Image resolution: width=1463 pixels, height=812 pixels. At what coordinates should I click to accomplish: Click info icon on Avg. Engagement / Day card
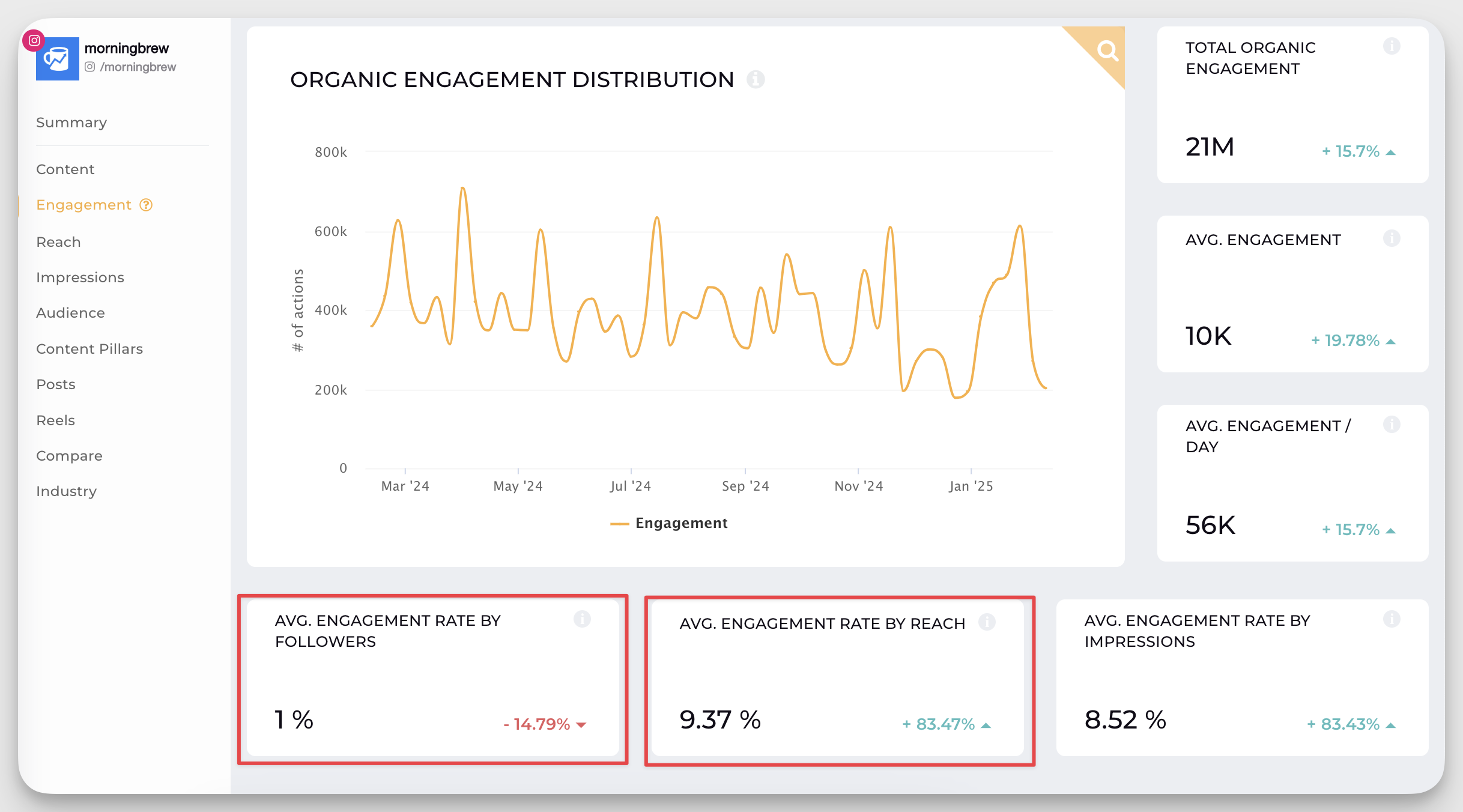1392,425
